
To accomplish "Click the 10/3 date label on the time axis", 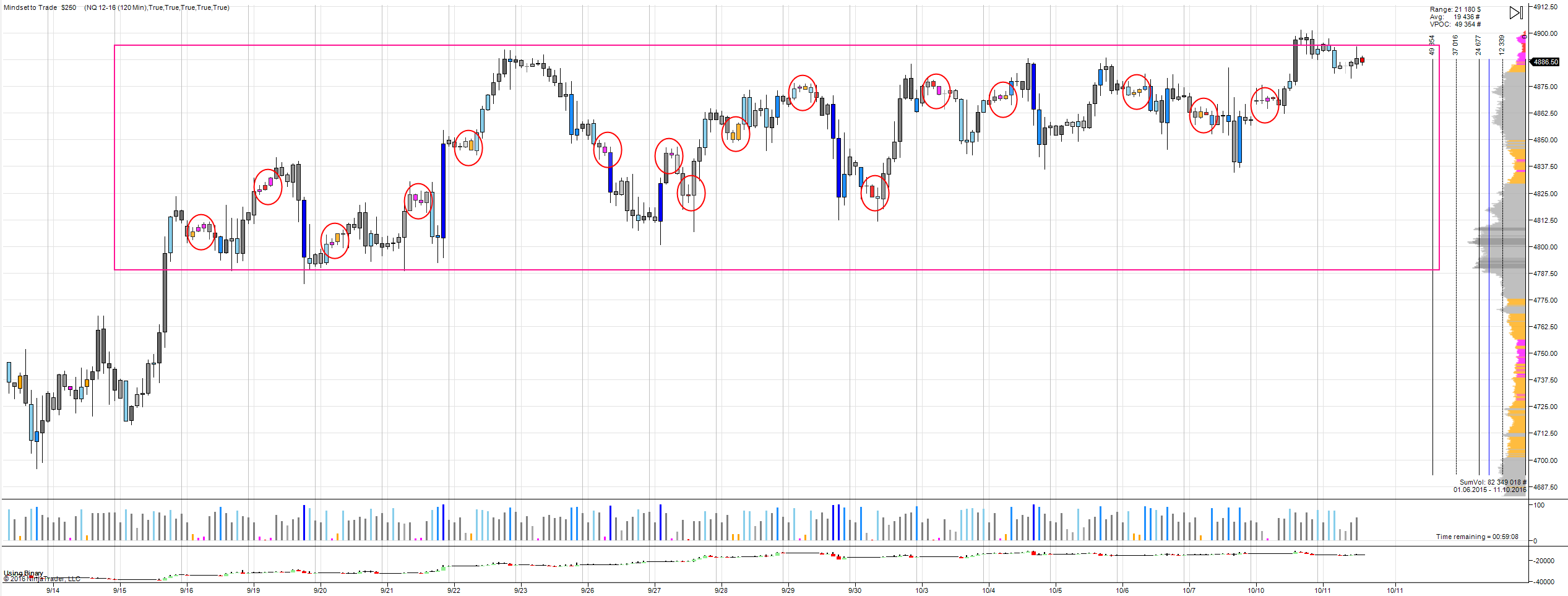I will pyautogui.click(x=922, y=590).
